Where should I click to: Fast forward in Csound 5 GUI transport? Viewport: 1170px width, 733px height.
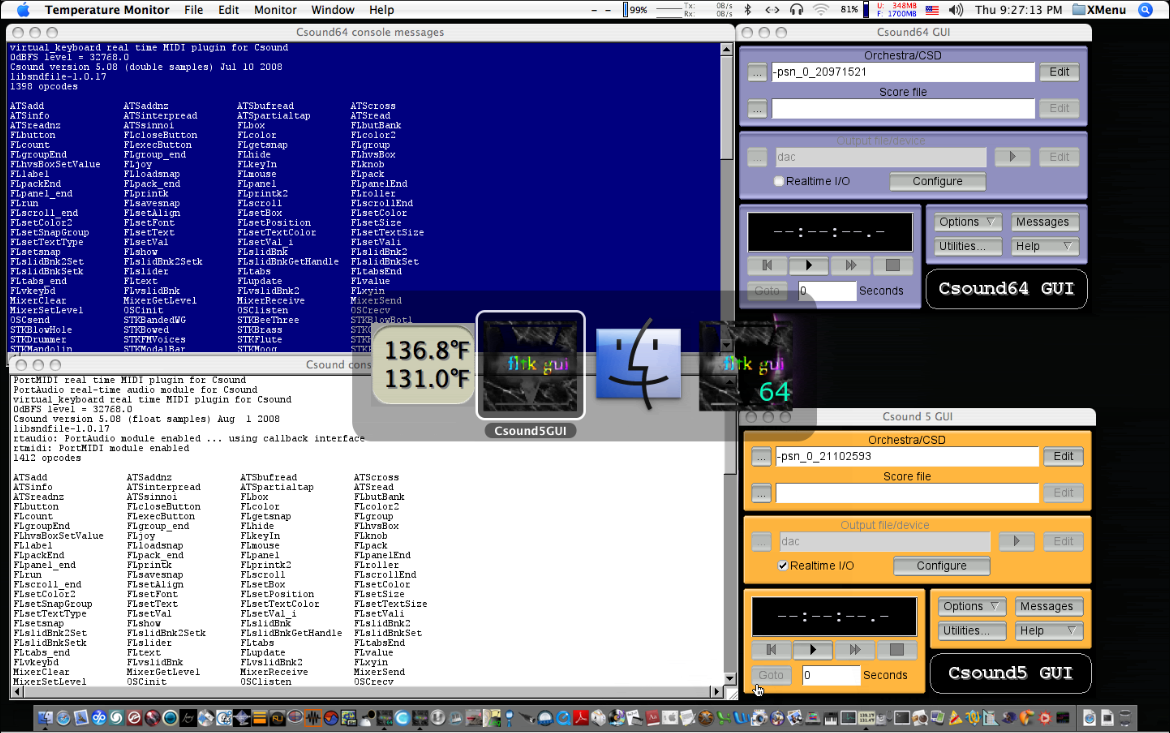click(x=855, y=649)
